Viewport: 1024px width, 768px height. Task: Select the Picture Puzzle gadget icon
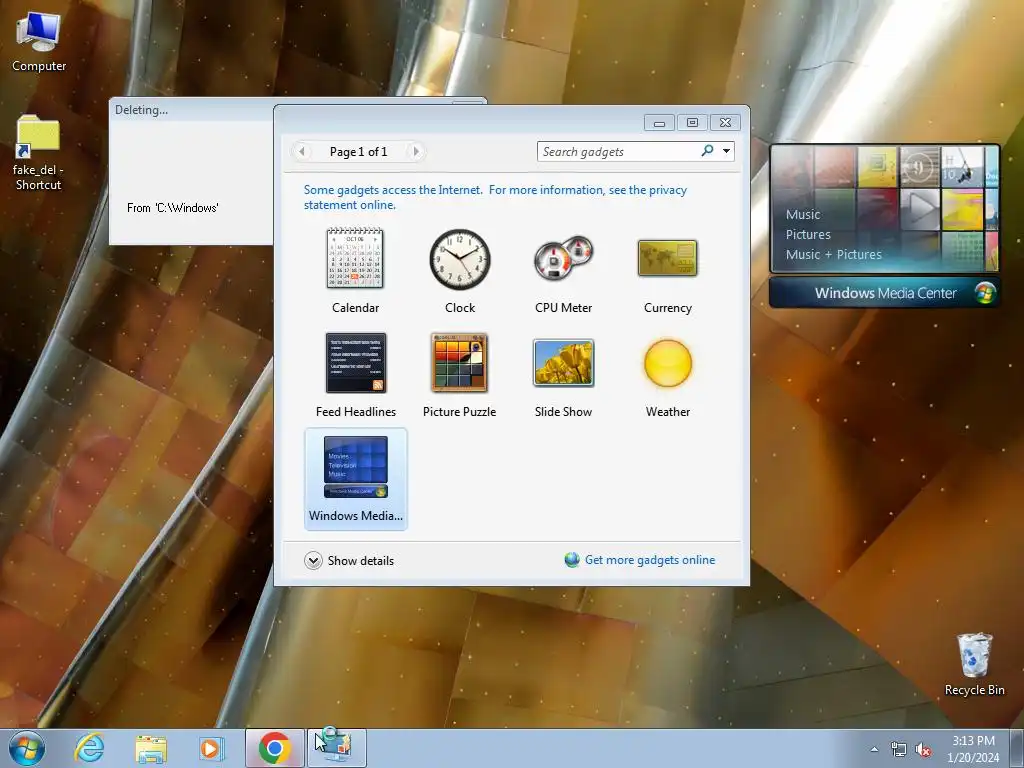click(459, 362)
